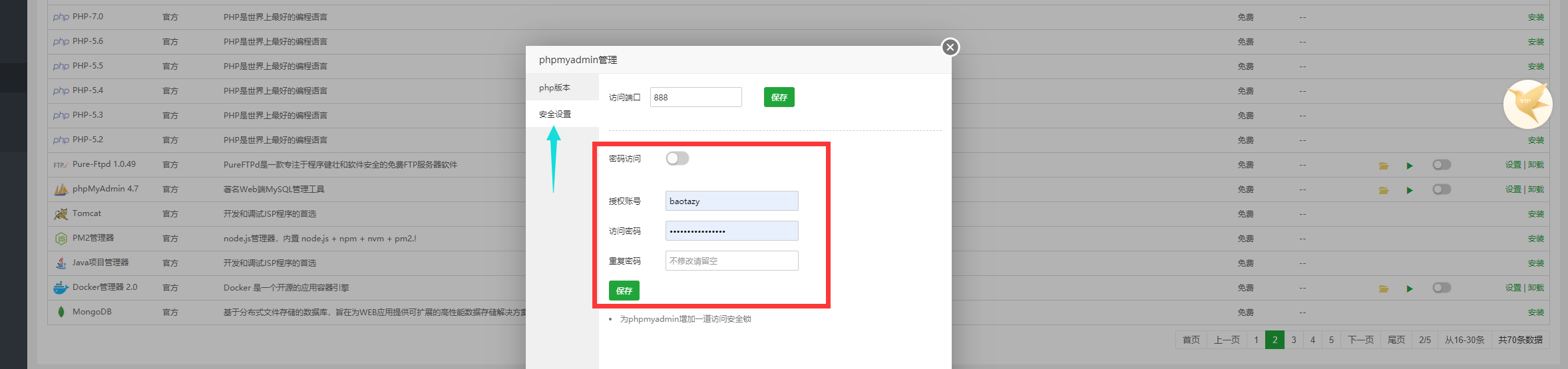Toggle the 密码访问 switch
This screenshot has width=1568, height=369.
coord(678,158)
